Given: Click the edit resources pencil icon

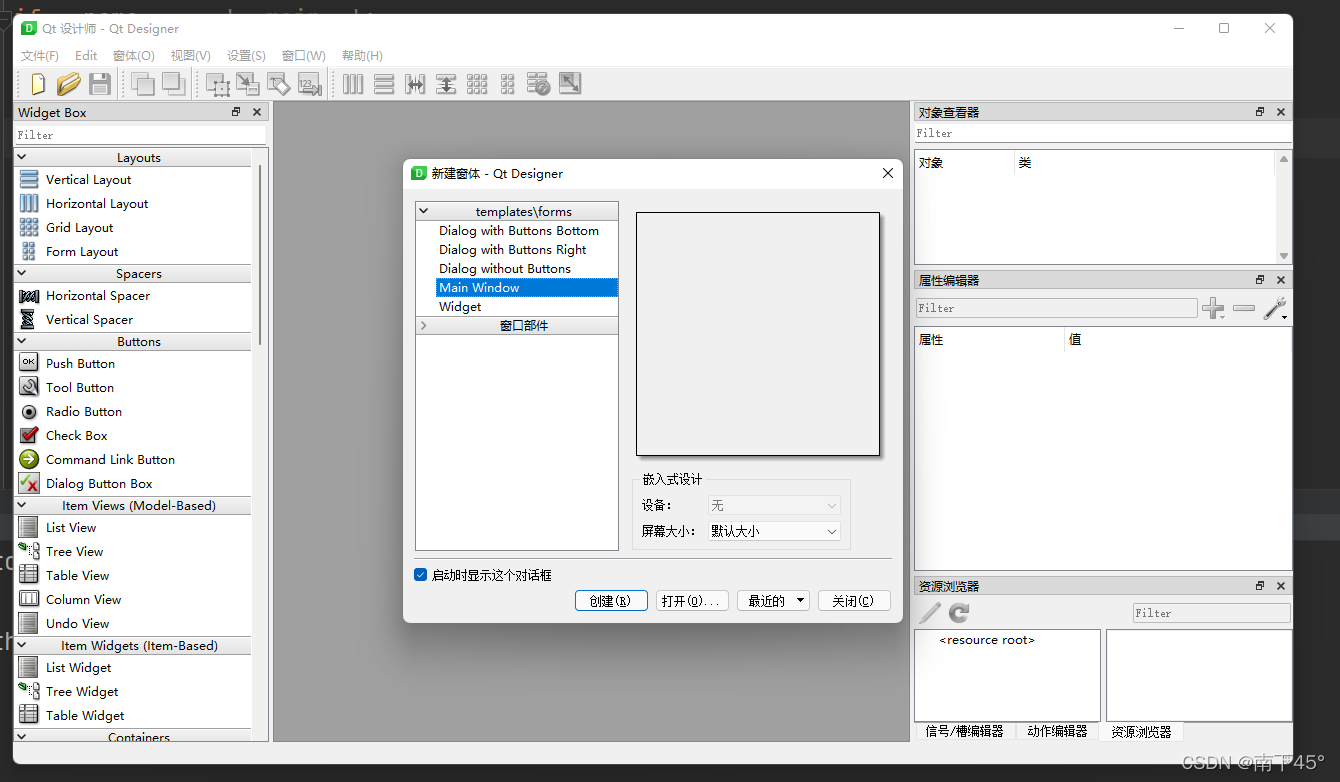Looking at the screenshot, I should click(930, 613).
